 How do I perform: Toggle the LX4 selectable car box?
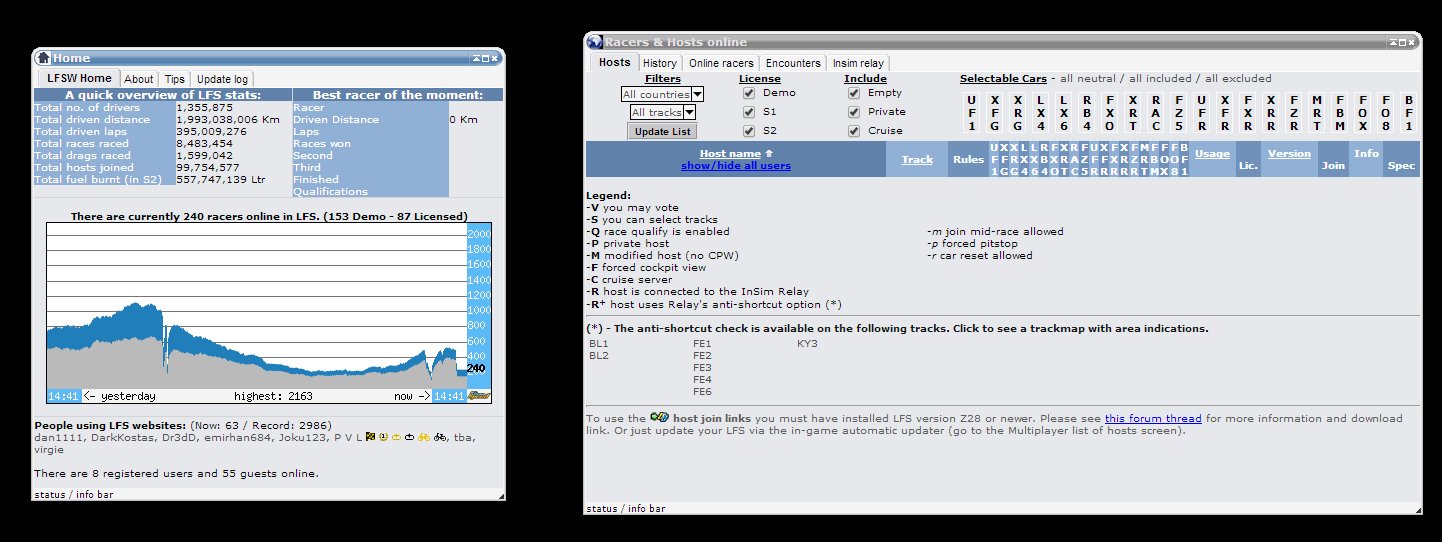click(x=1041, y=113)
